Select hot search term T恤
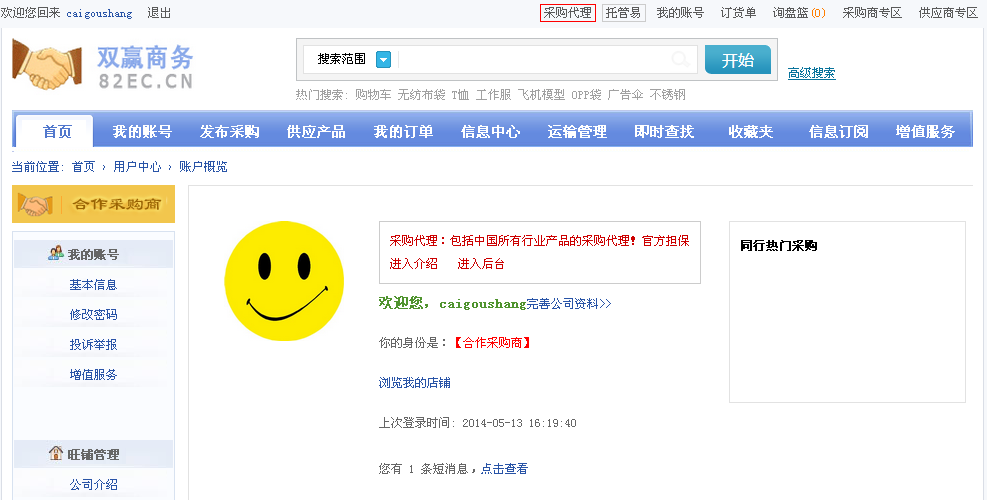The image size is (987, 500). point(460,94)
